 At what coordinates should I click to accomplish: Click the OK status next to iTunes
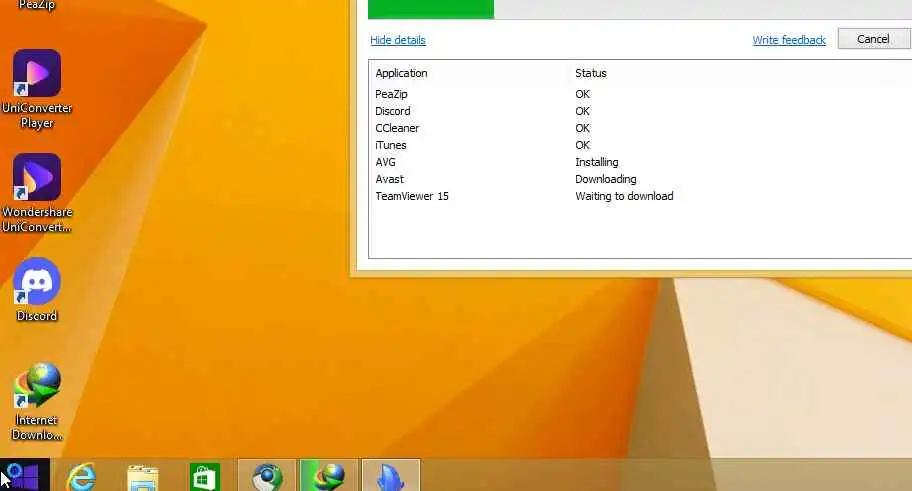[x=582, y=145]
